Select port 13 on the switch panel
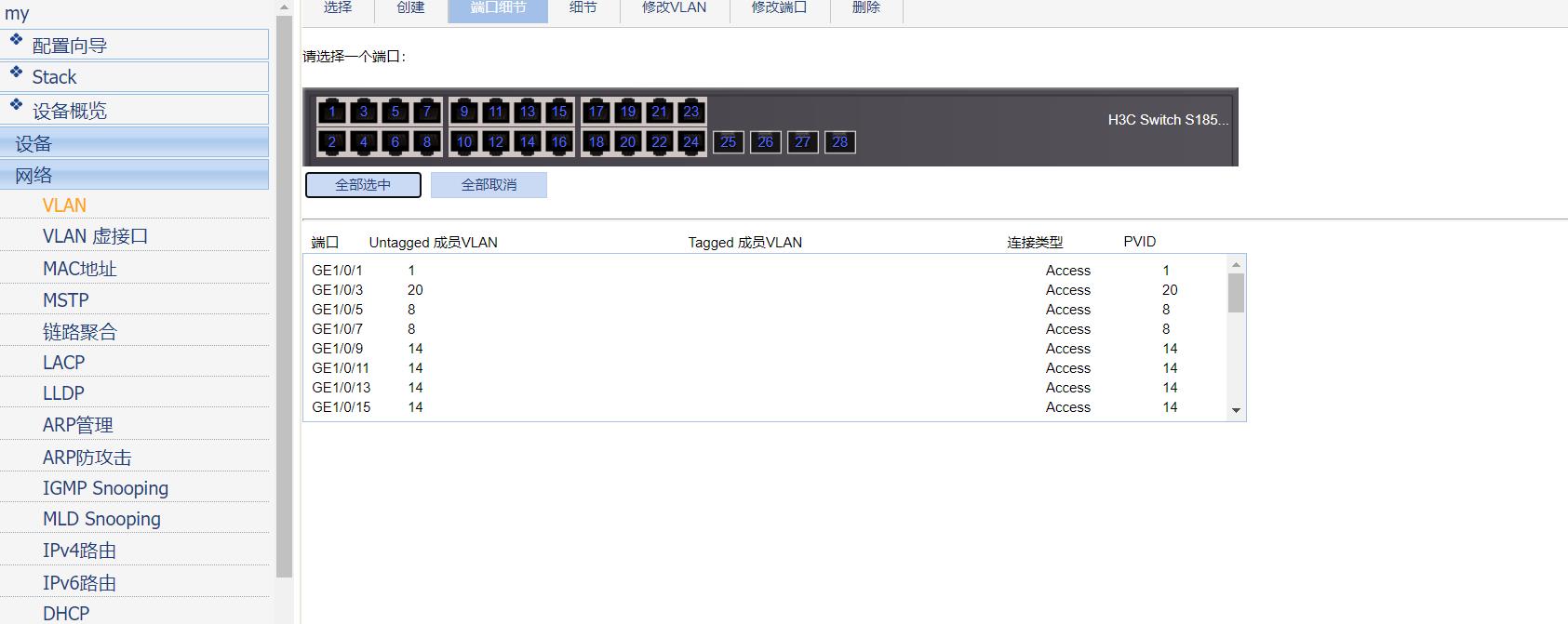The width and height of the screenshot is (1568, 624). click(528, 112)
